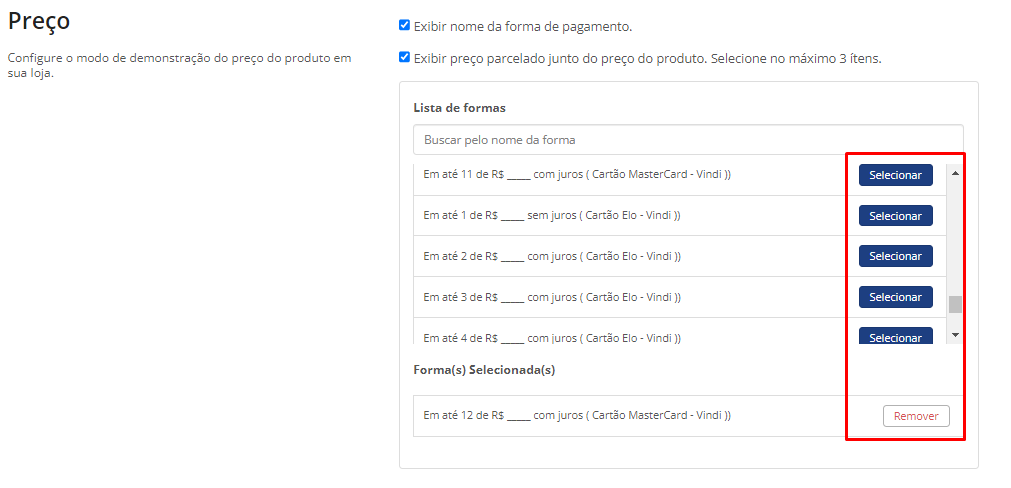Click the "Em até 3 de R$" Elo row text
This screenshot has height=488, width=1011.
click(551, 297)
